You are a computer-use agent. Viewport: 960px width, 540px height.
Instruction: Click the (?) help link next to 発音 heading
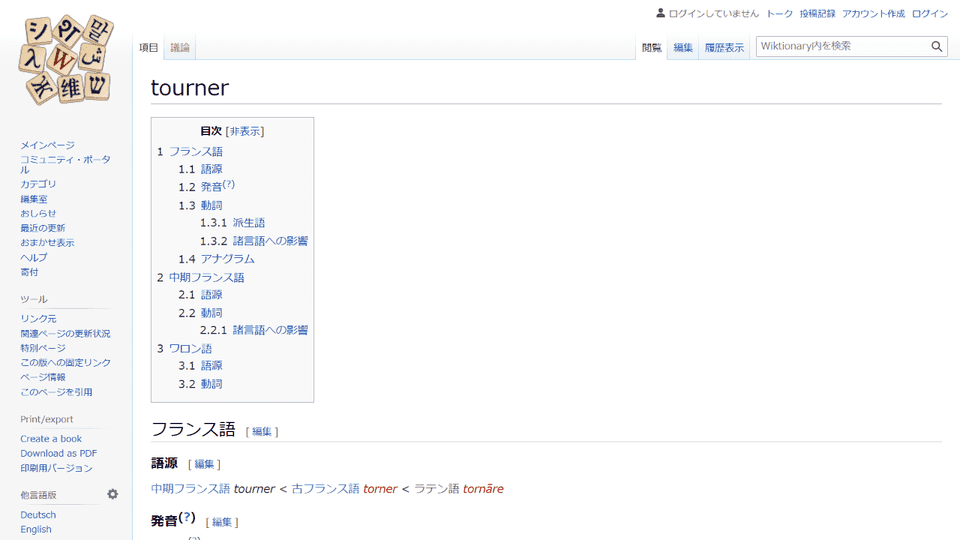[188, 518]
